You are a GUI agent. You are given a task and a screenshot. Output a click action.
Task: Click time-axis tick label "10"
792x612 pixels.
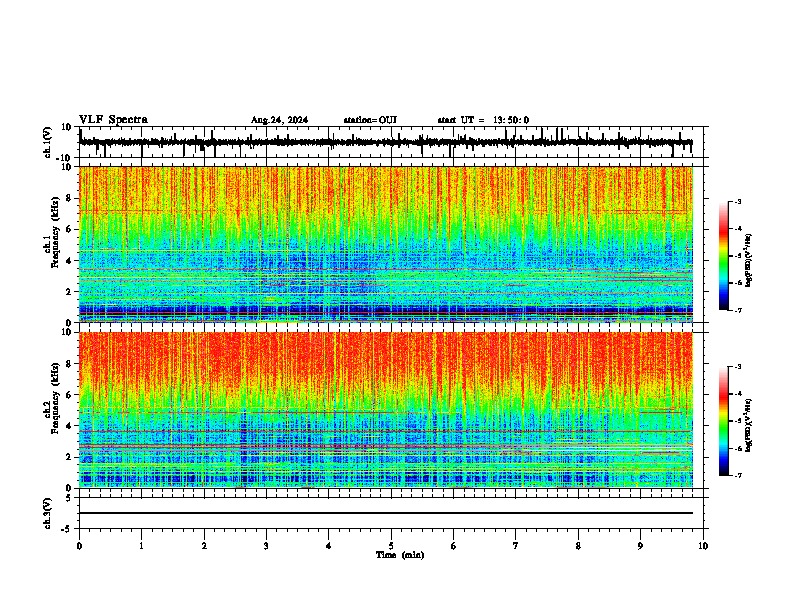(x=703, y=546)
